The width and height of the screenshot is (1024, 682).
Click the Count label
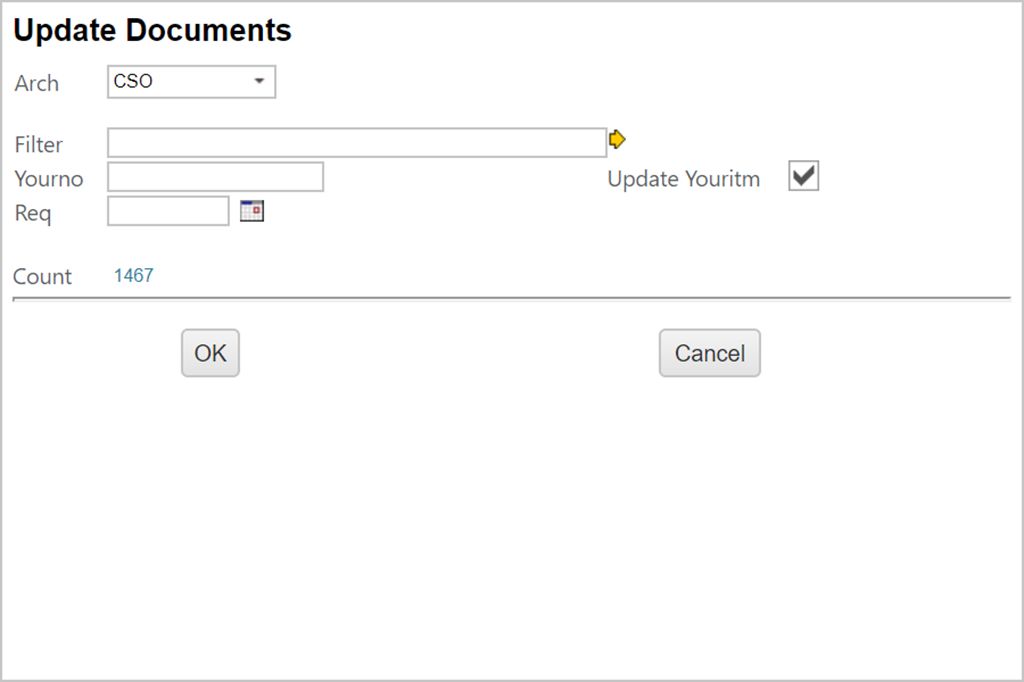coord(43,277)
